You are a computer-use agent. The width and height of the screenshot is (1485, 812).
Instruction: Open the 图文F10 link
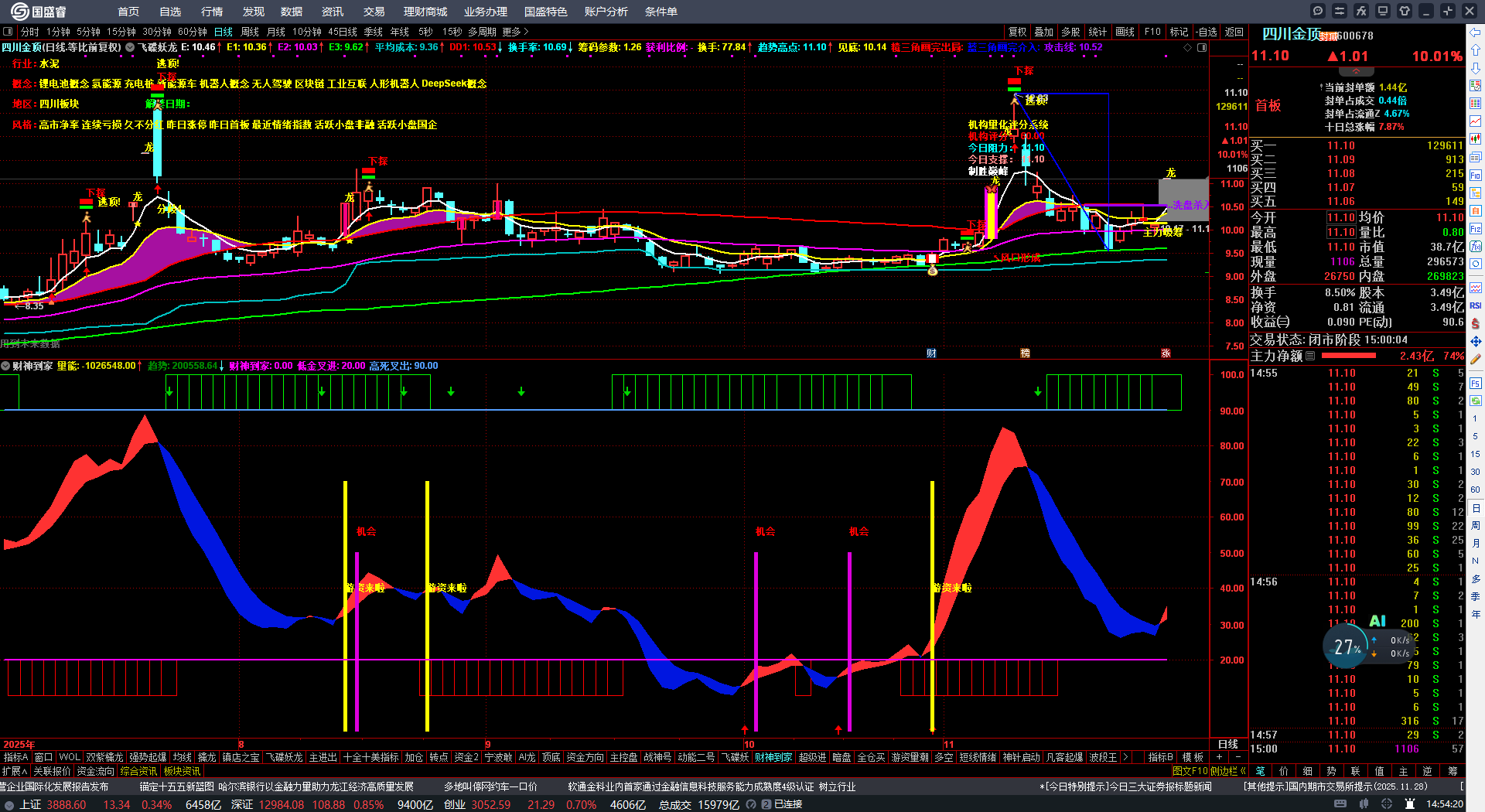coord(1190,771)
